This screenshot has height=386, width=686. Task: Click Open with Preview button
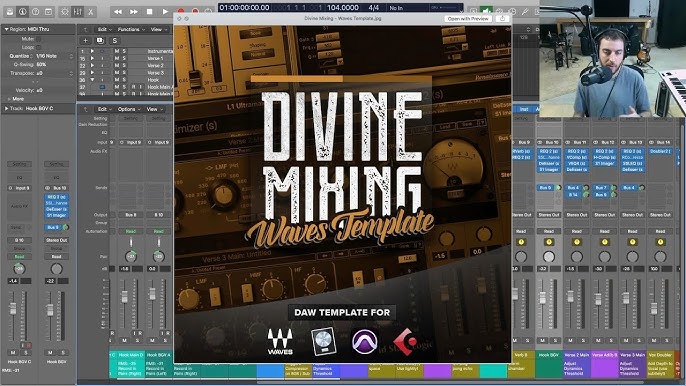click(468, 18)
